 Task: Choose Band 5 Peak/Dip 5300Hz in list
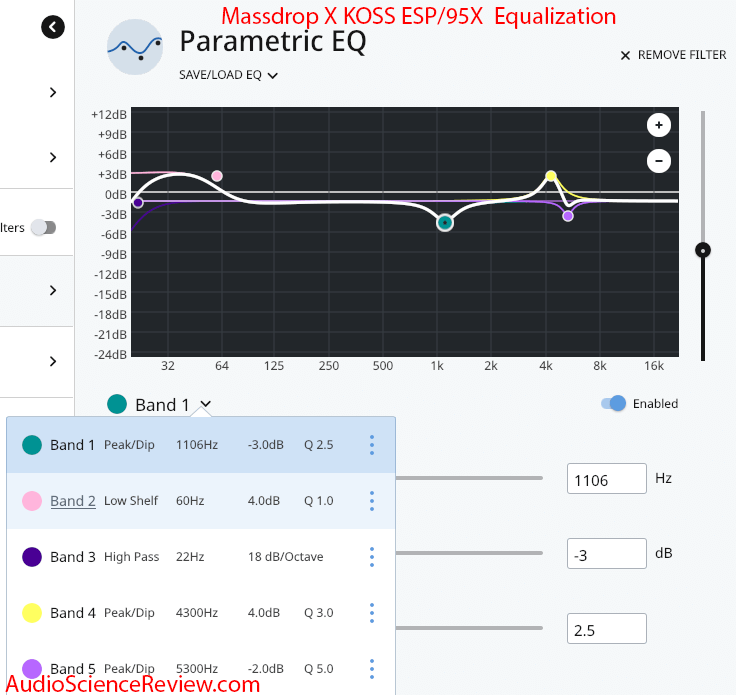tap(201, 669)
